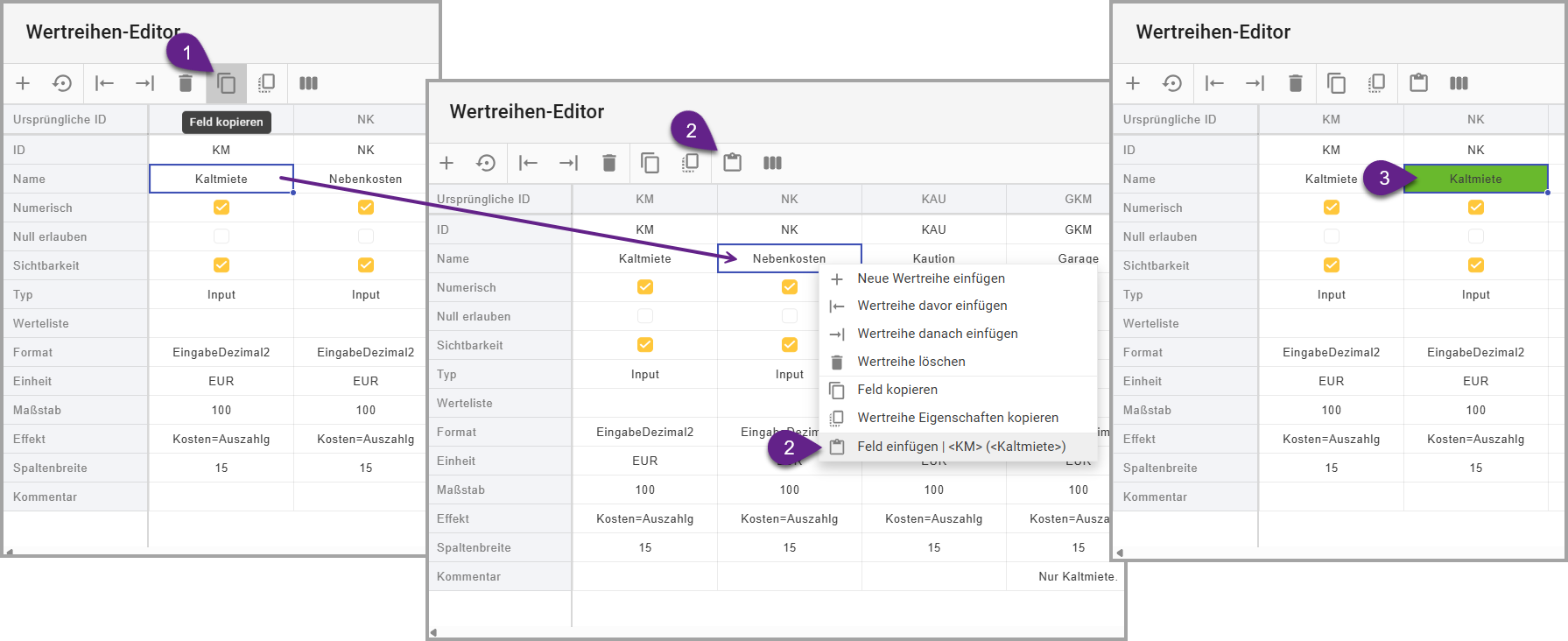Click the plus icon in middle editor toolbar
The image size is (1568, 641).
pyautogui.click(x=446, y=163)
